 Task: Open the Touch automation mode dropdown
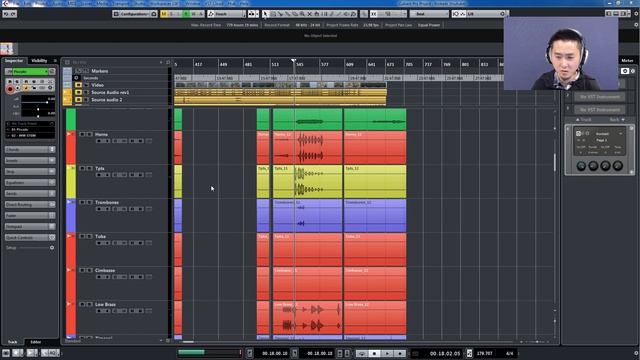pyautogui.click(x=227, y=14)
